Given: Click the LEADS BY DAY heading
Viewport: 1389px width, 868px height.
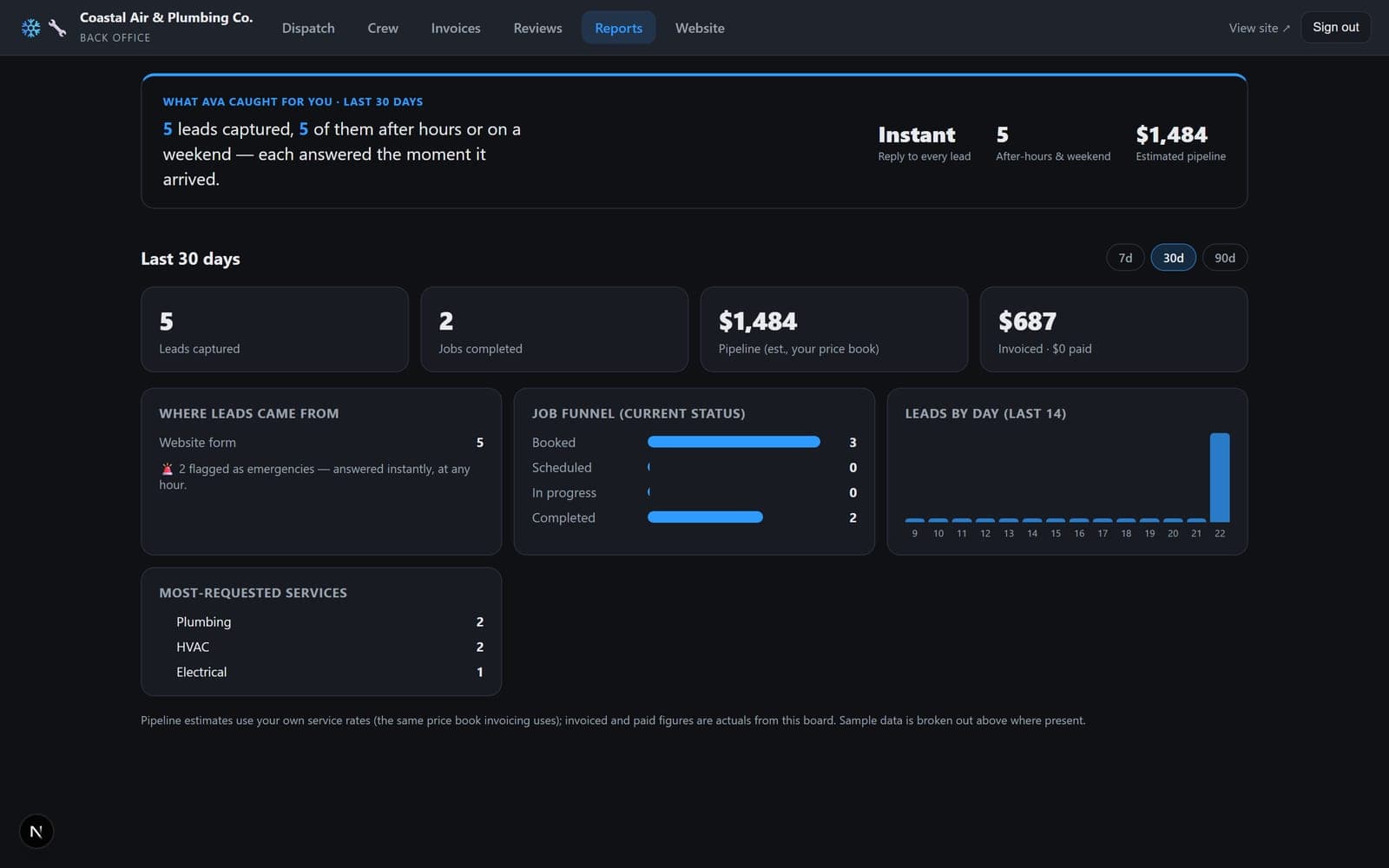Looking at the screenshot, I should (985, 413).
